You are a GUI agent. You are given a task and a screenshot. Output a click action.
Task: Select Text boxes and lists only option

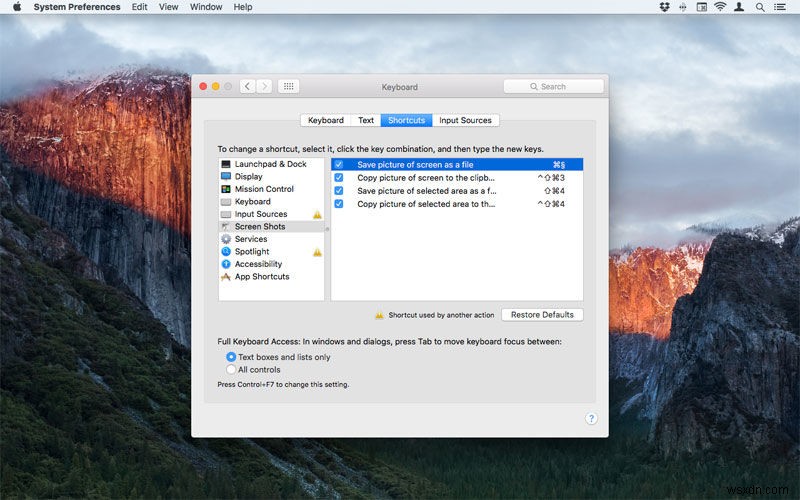[231, 357]
